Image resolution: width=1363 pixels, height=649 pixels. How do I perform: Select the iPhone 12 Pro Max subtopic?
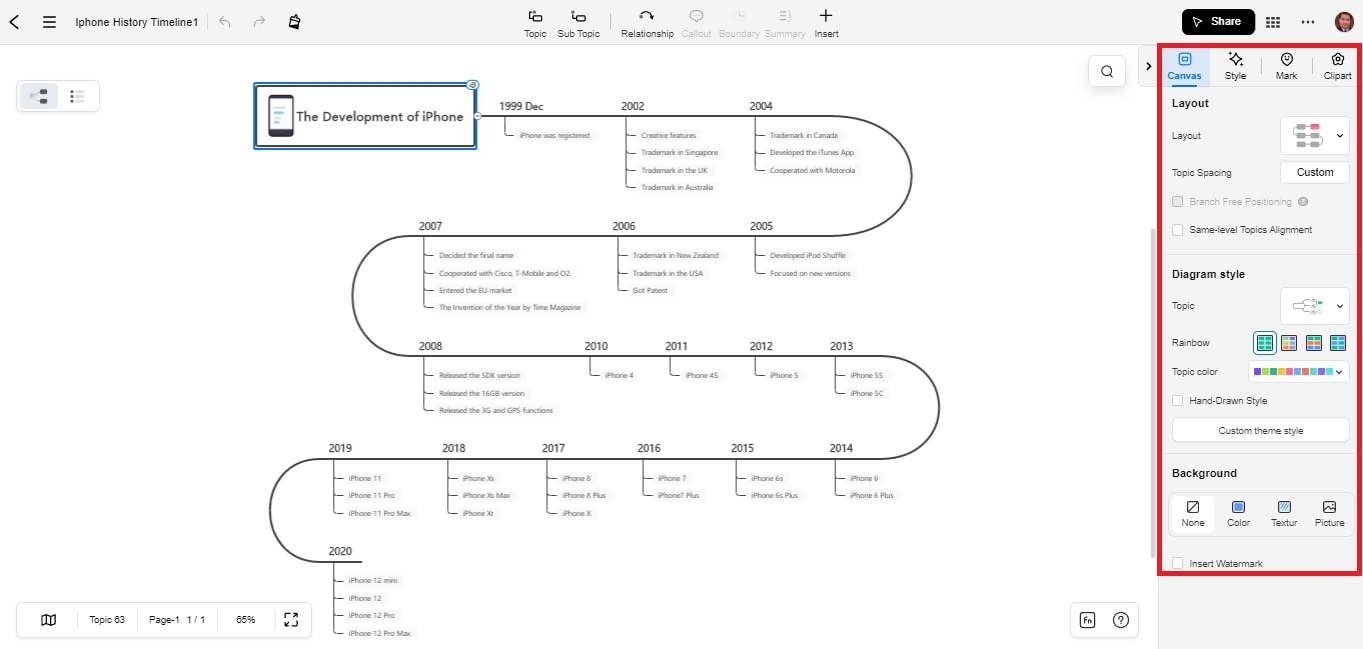click(x=379, y=633)
